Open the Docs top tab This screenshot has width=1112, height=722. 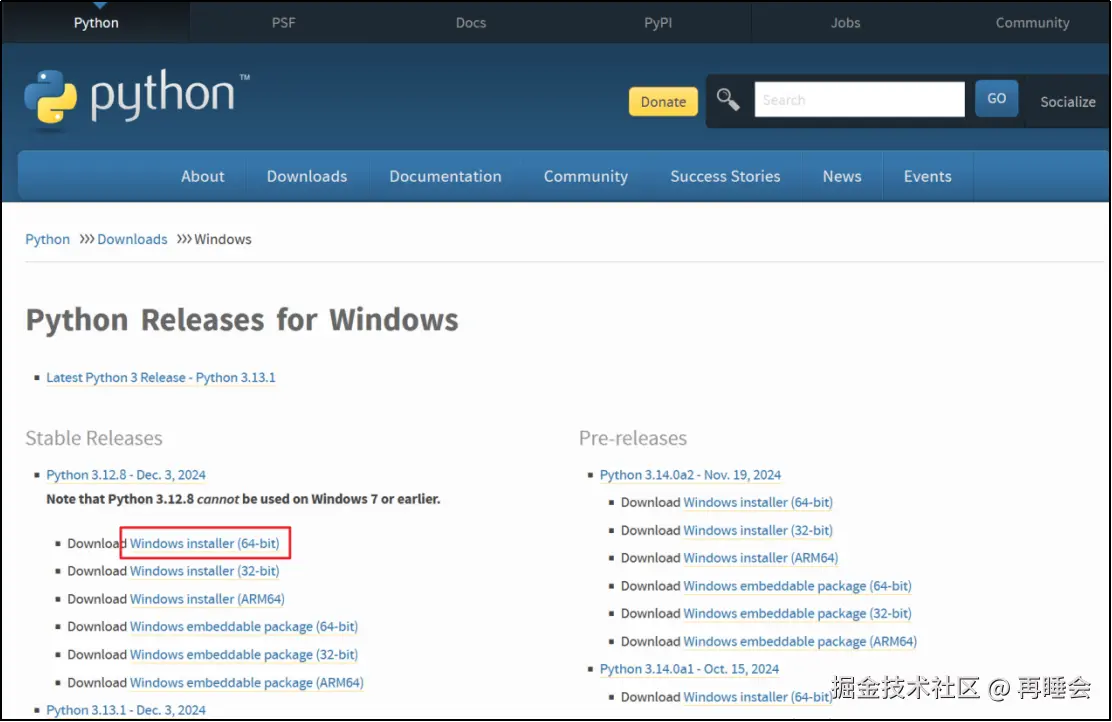[471, 23]
